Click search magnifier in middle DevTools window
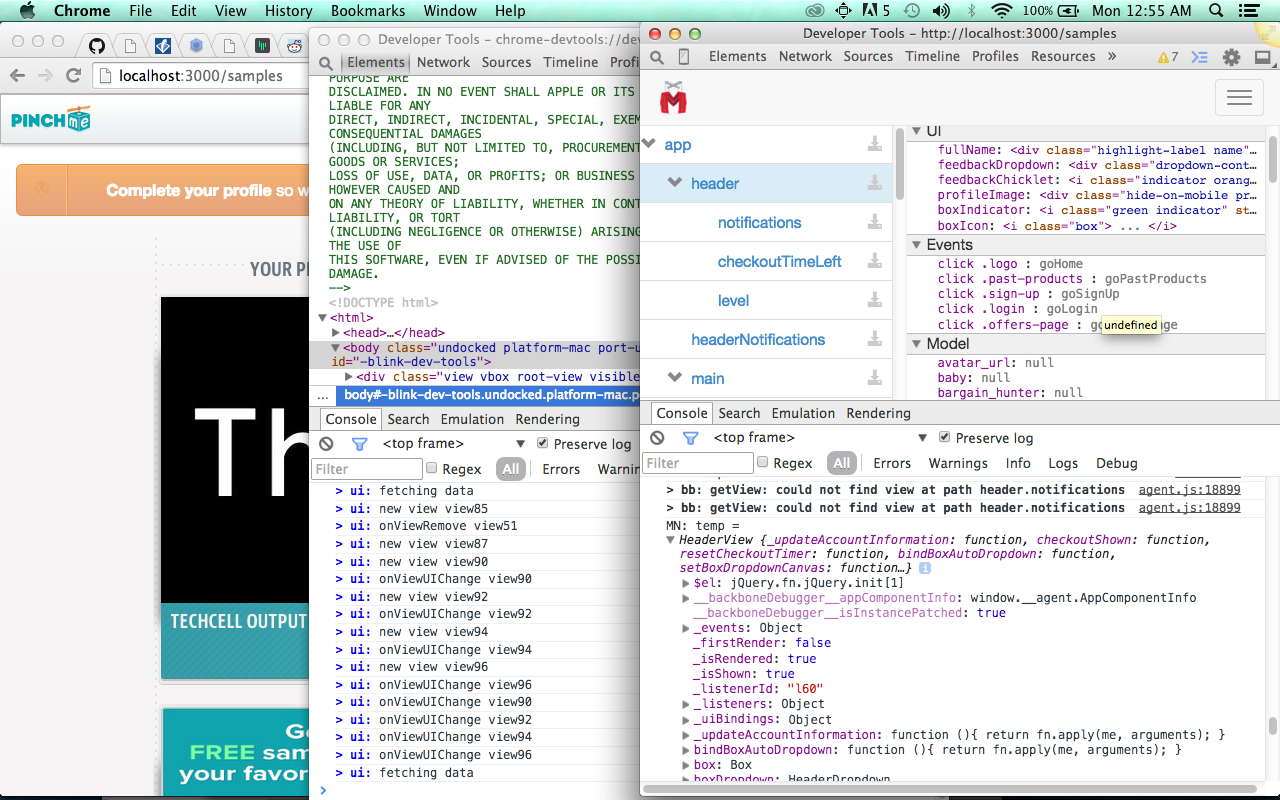This screenshot has width=1280, height=800. [326, 63]
